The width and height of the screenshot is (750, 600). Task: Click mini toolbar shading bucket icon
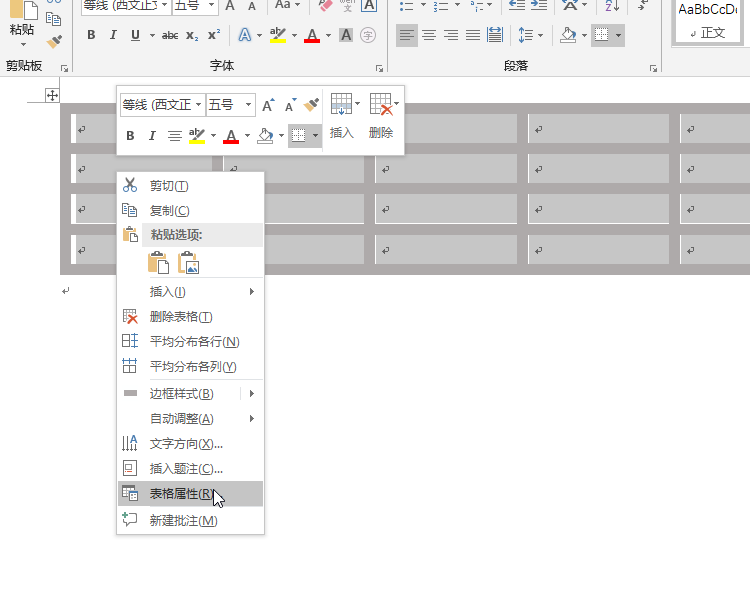[x=265, y=136]
